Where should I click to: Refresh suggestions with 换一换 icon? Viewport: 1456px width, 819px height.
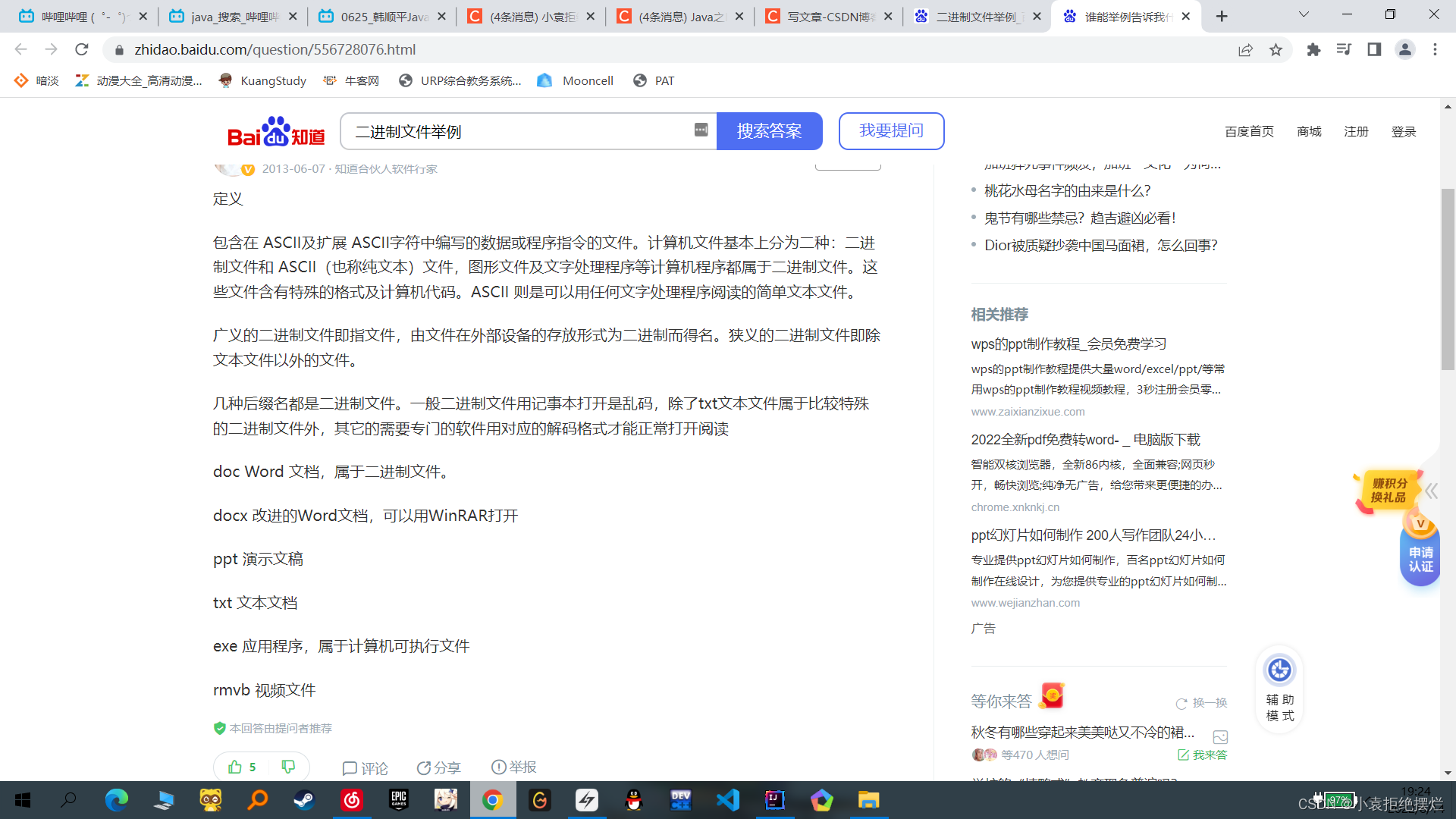pyautogui.click(x=1181, y=704)
